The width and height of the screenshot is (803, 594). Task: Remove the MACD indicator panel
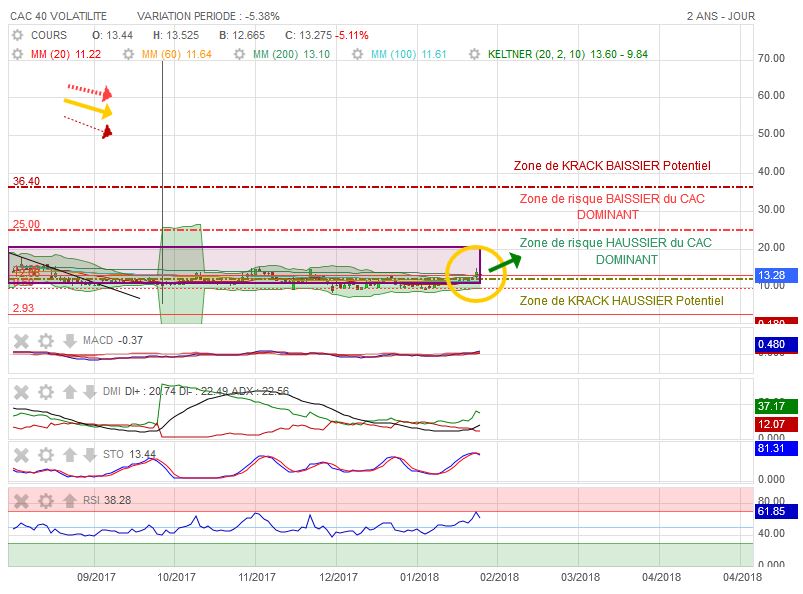click(x=21, y=341)
